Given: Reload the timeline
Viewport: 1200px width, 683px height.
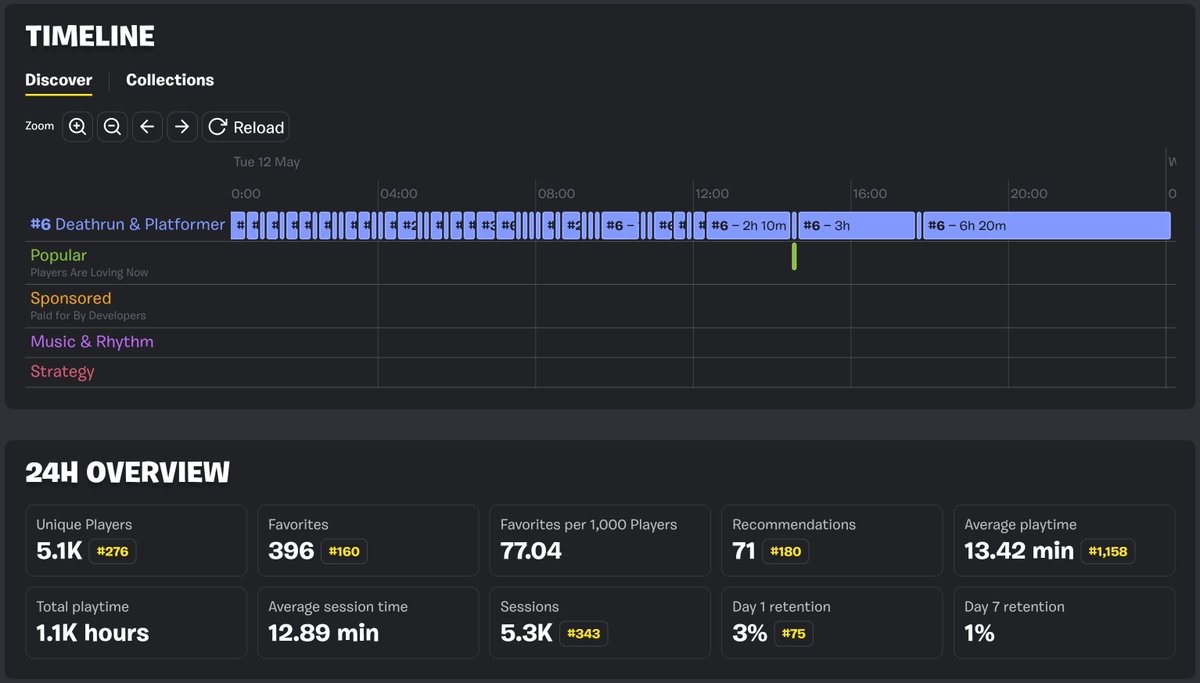Looking at the screenshot, I should coord(246,127).
